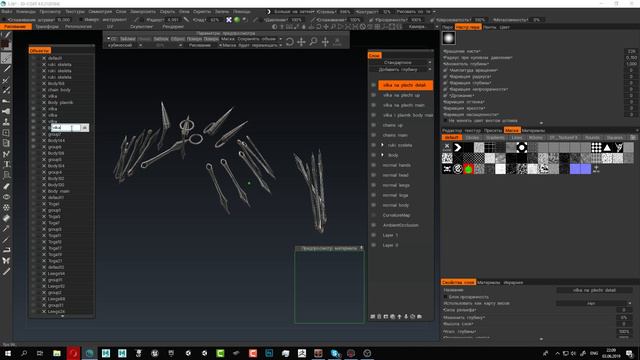Toggle 'Блок прозрачности' checkbox
Viewport: 640px width, 360px height.
(x=445, y=297)
